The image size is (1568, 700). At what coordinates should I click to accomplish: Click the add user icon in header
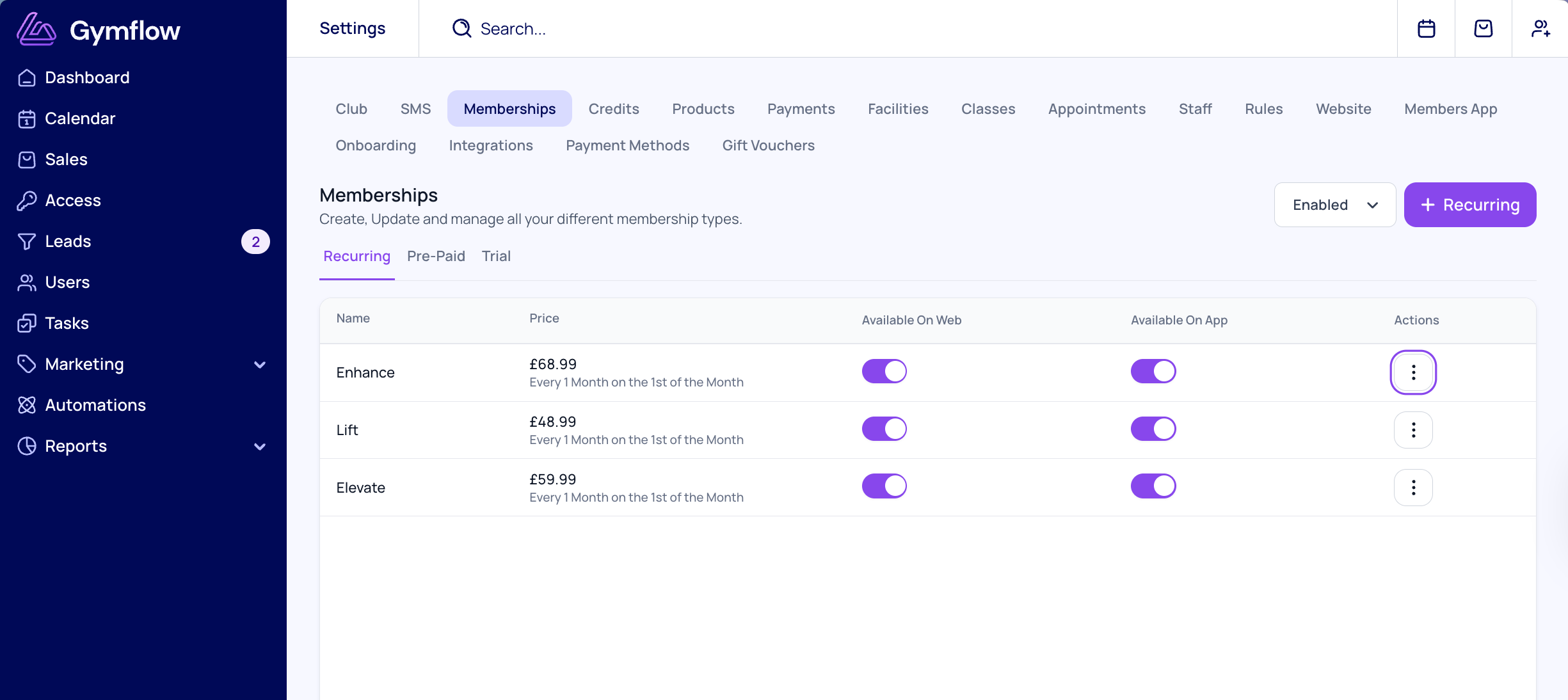(x=1540, y=29)
